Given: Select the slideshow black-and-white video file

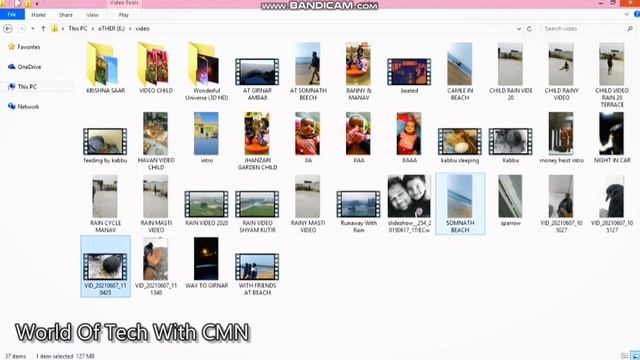Looking at the screenshot, I should [x=409, y=204].
